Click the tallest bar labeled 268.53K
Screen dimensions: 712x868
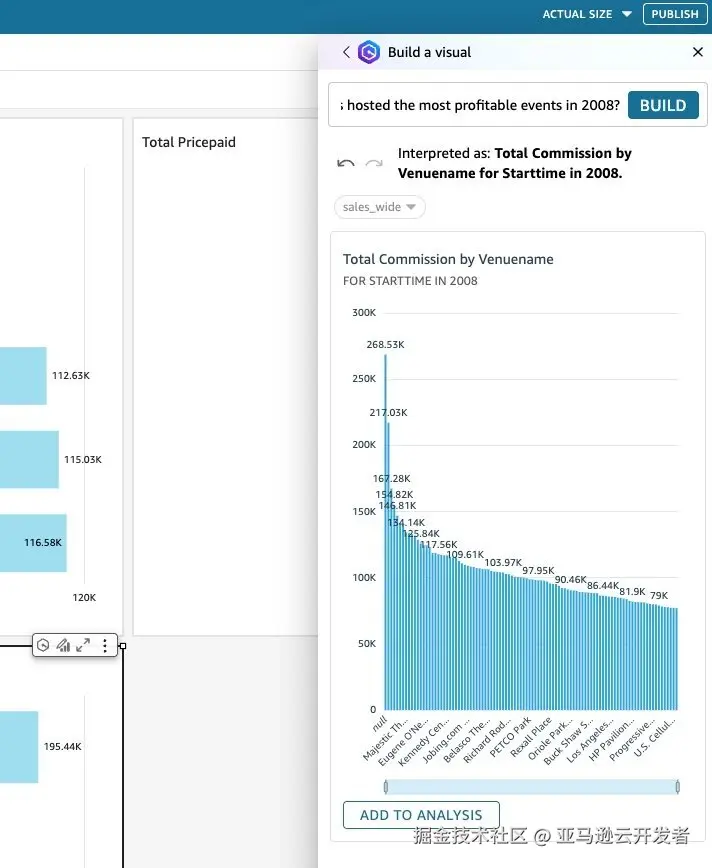pos(385,530)
